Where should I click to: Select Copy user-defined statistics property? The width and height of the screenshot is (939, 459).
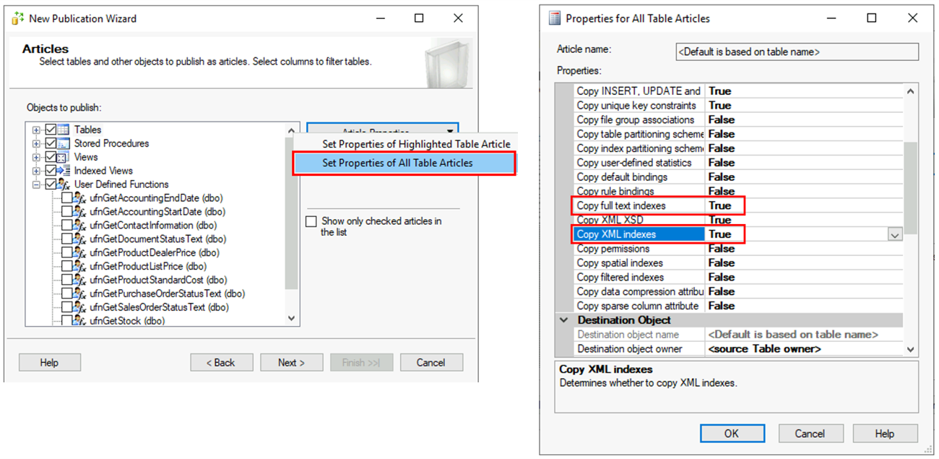(x=739, y=163)
